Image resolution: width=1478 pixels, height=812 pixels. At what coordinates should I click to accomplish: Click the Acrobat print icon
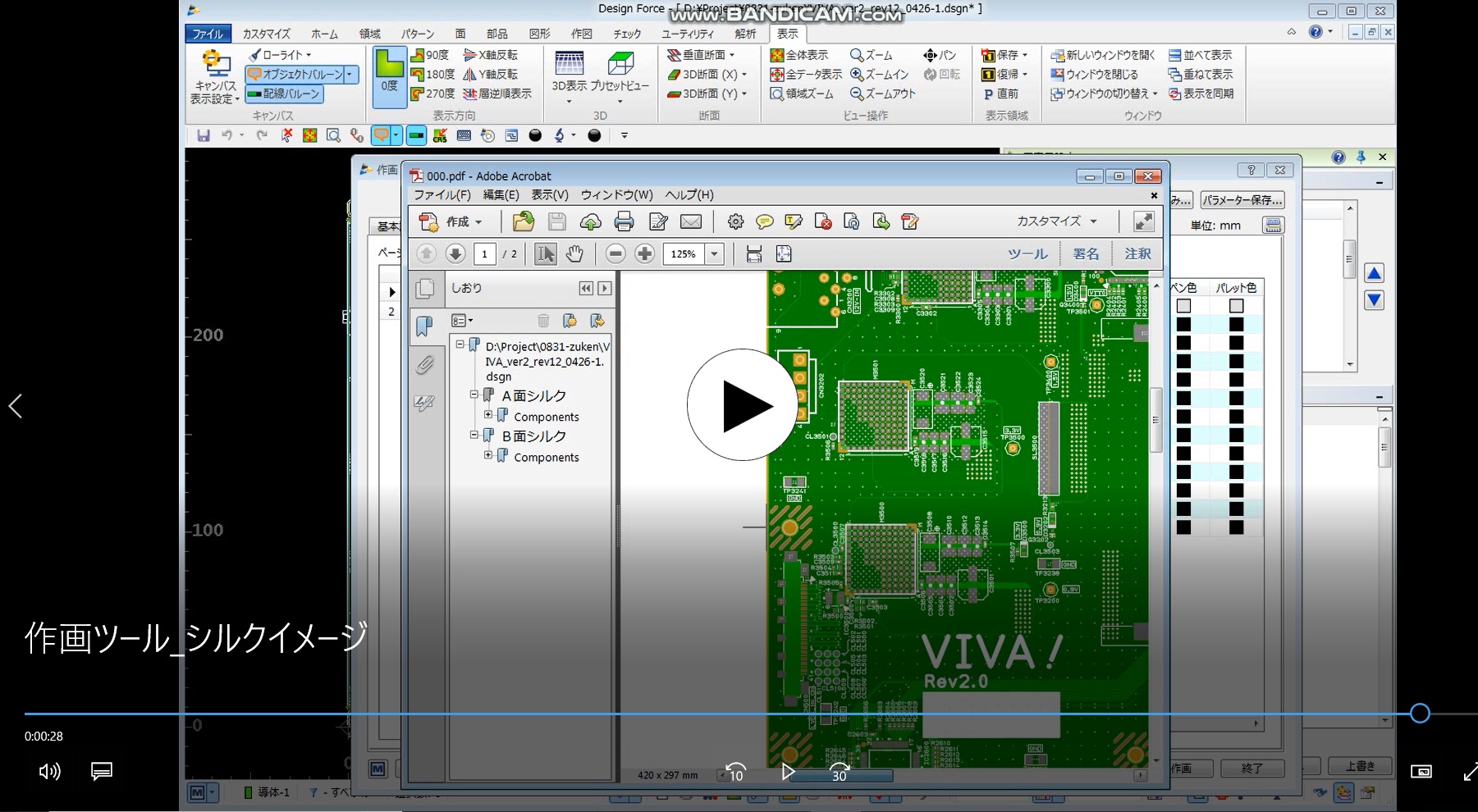[624, 221]
